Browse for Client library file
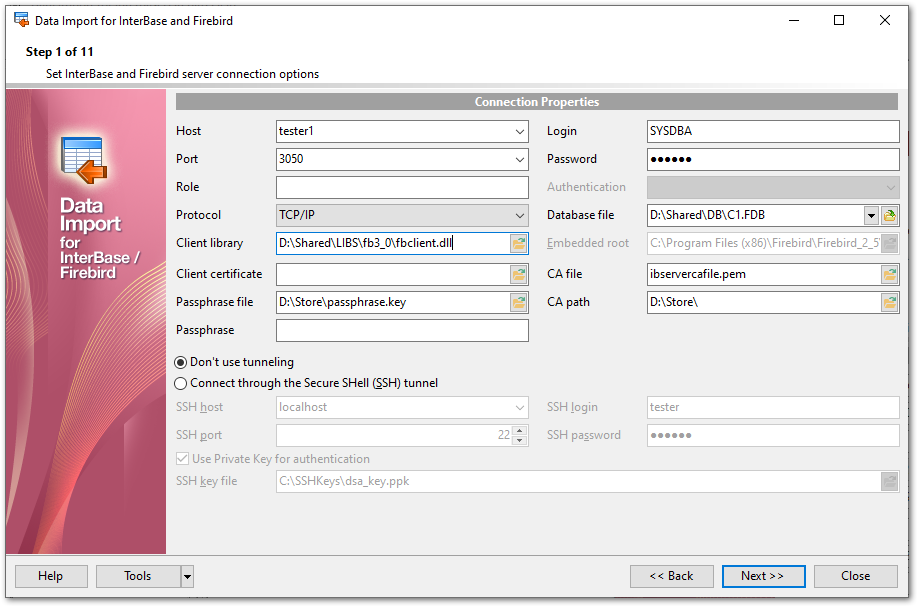The height and width of the screenshot is (607, 918). coord(518,243)
